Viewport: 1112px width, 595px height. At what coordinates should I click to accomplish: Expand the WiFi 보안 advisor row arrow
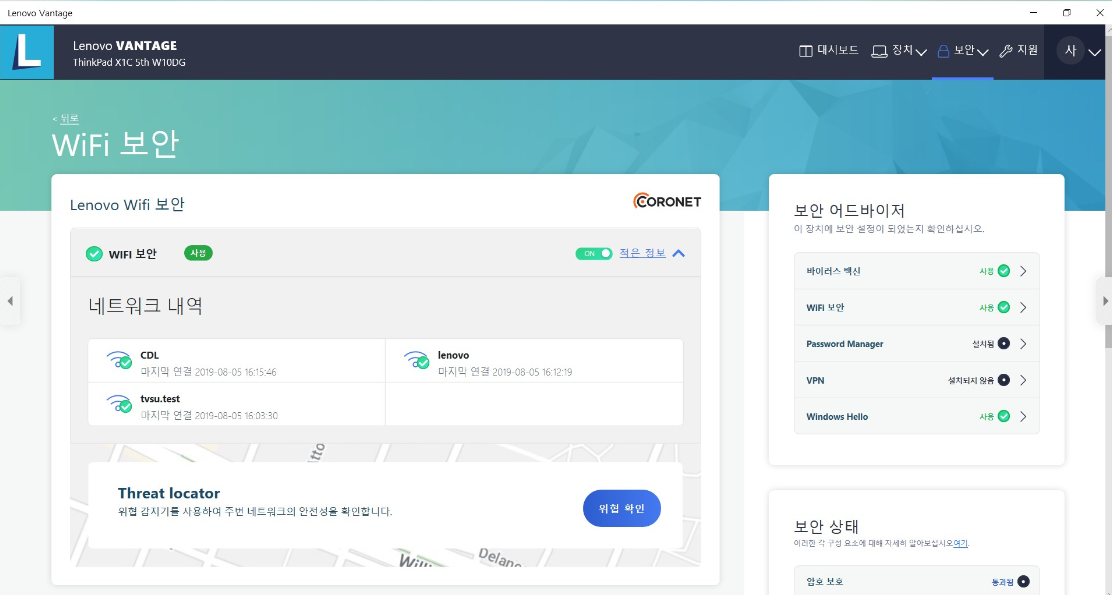[1023, 307]
